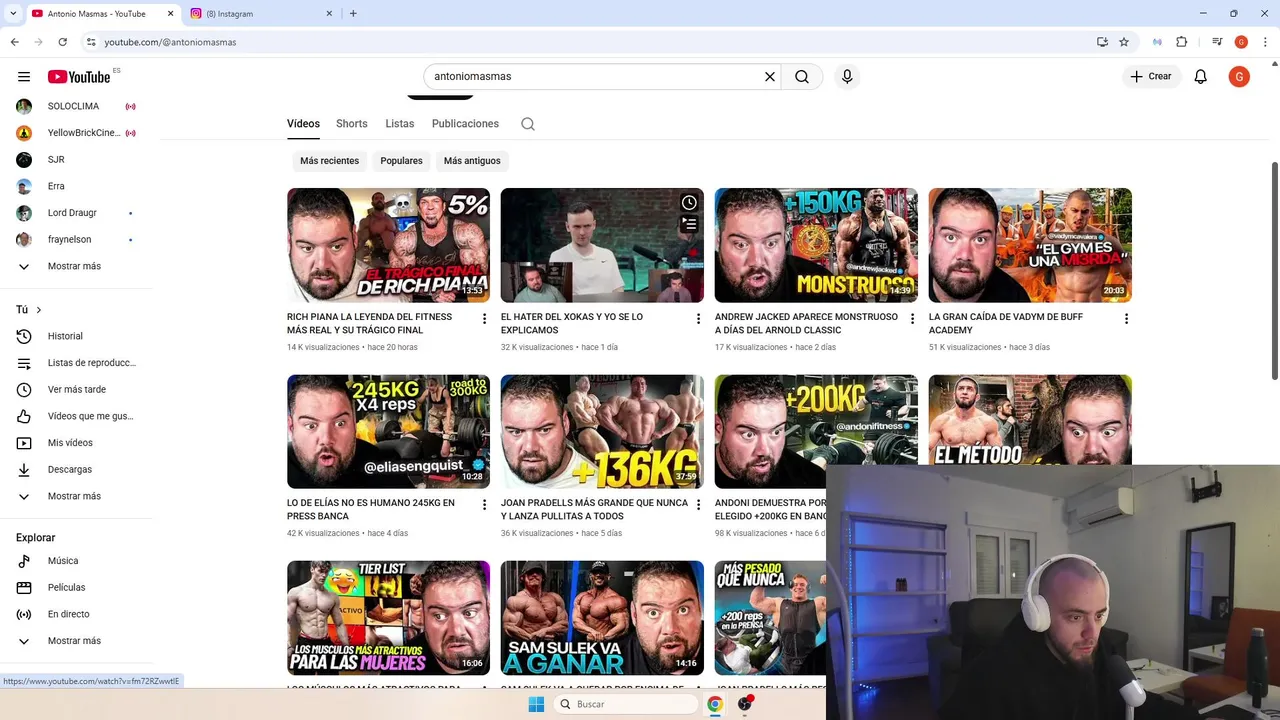
Task: Open Chrome tab search dropdown
Action: click(x=13, y=13)
